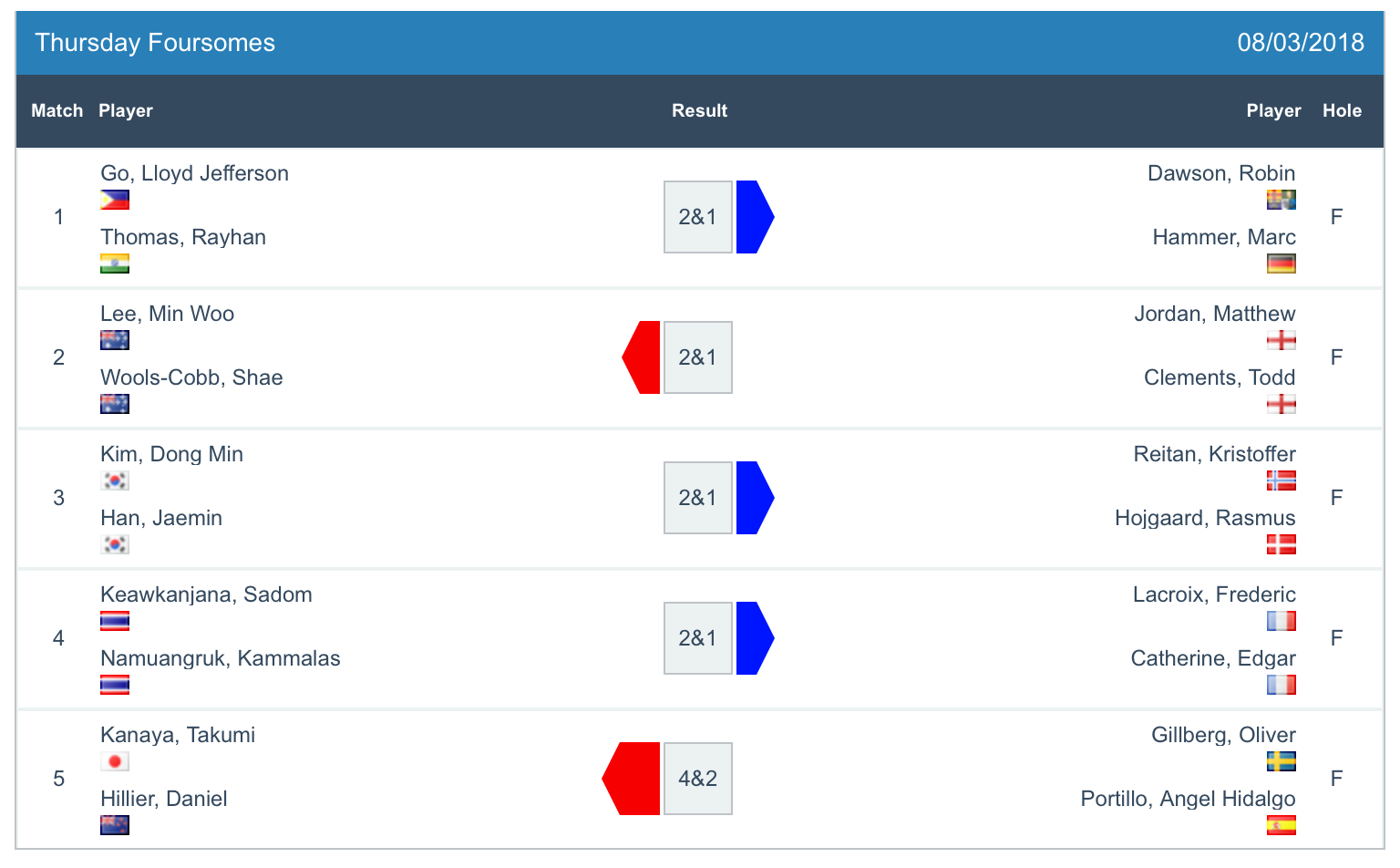The width and height of the screenshot is (1400, 868).
Task: Open player Lee, Min Woo
Action: point(167,314)
